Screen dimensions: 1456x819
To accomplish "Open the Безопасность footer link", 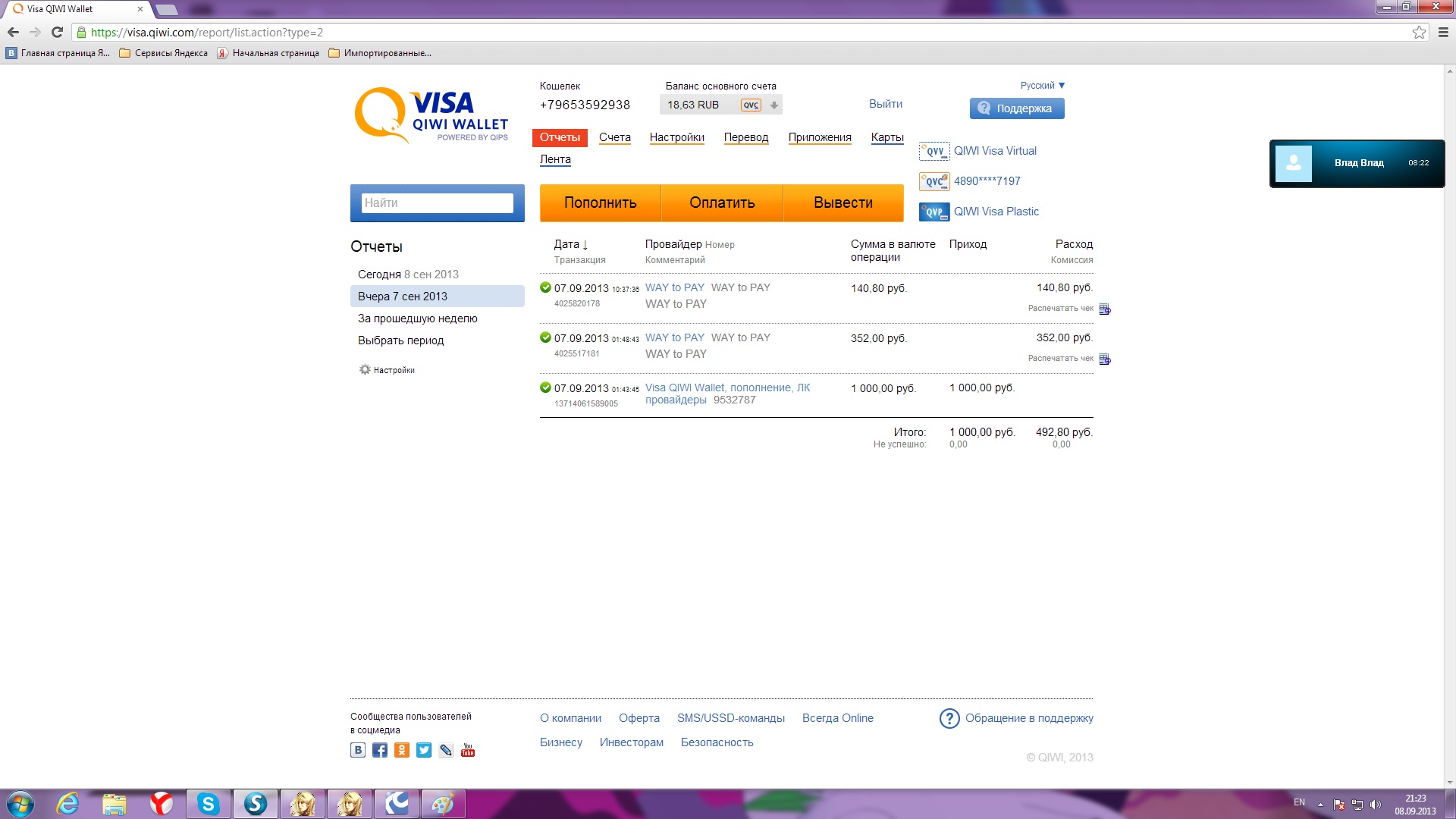I will [717, 742].
